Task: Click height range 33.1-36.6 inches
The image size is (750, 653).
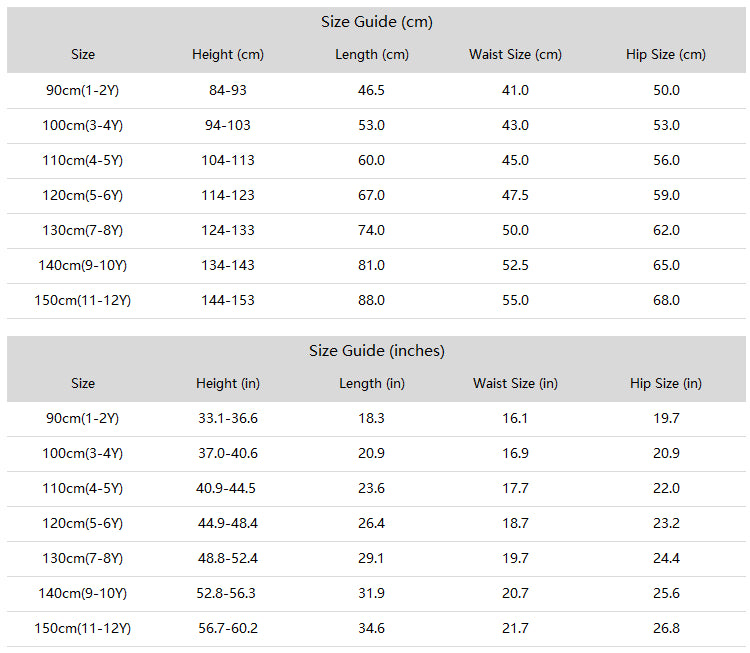Action: pos(228,418)
